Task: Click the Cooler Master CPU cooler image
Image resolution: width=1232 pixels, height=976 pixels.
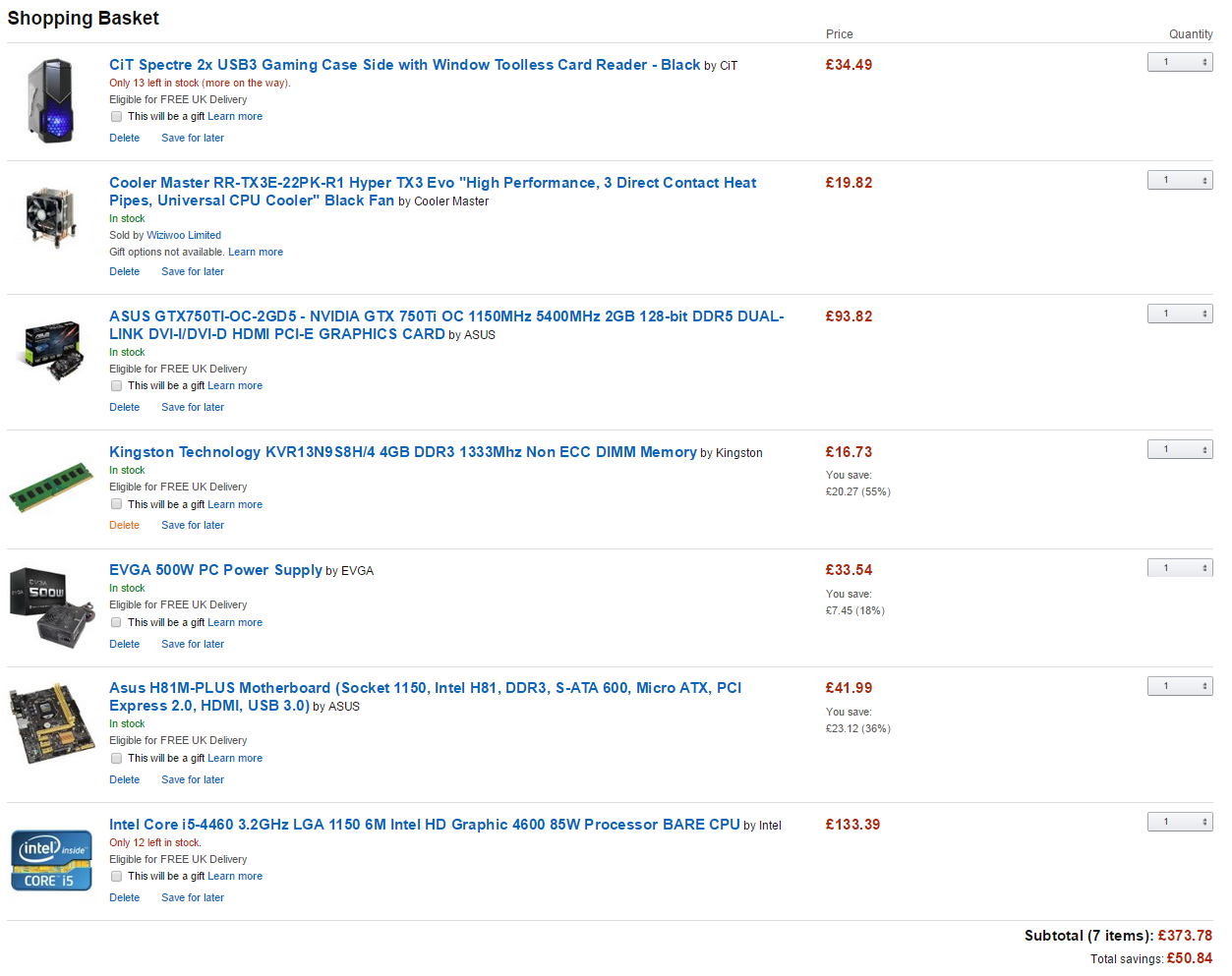Action: click(50, 216)
